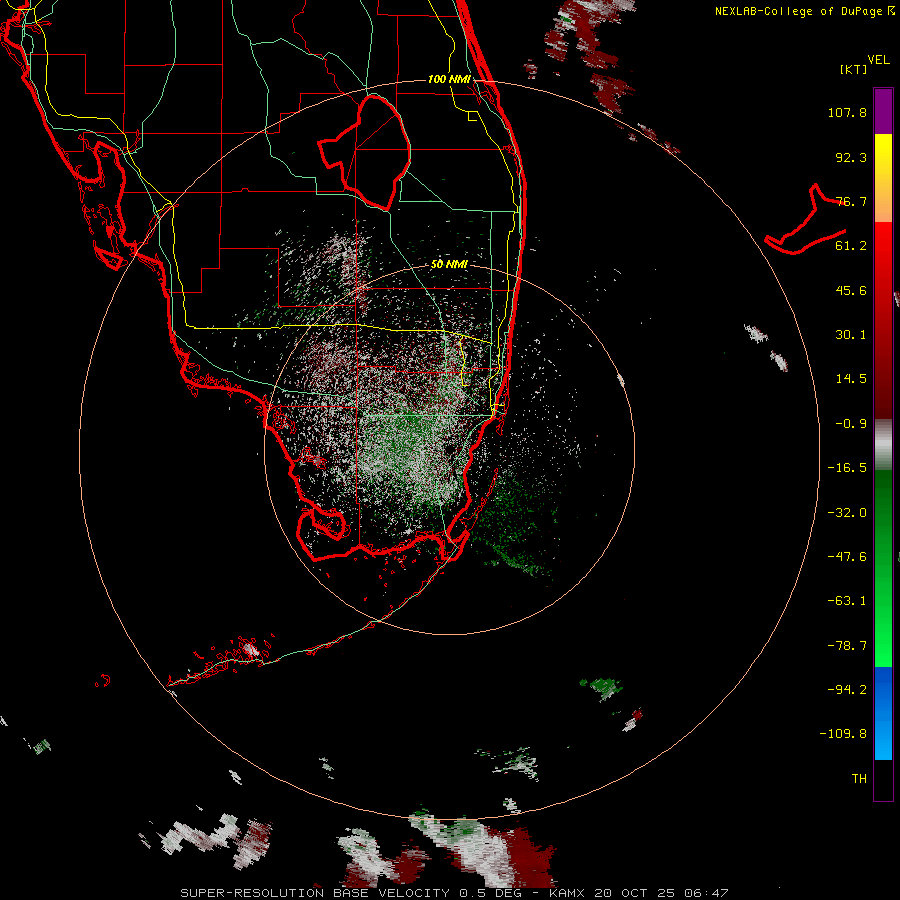Click the 92.3 velocity scale value
Screen dimensions: 900x900
851,157
